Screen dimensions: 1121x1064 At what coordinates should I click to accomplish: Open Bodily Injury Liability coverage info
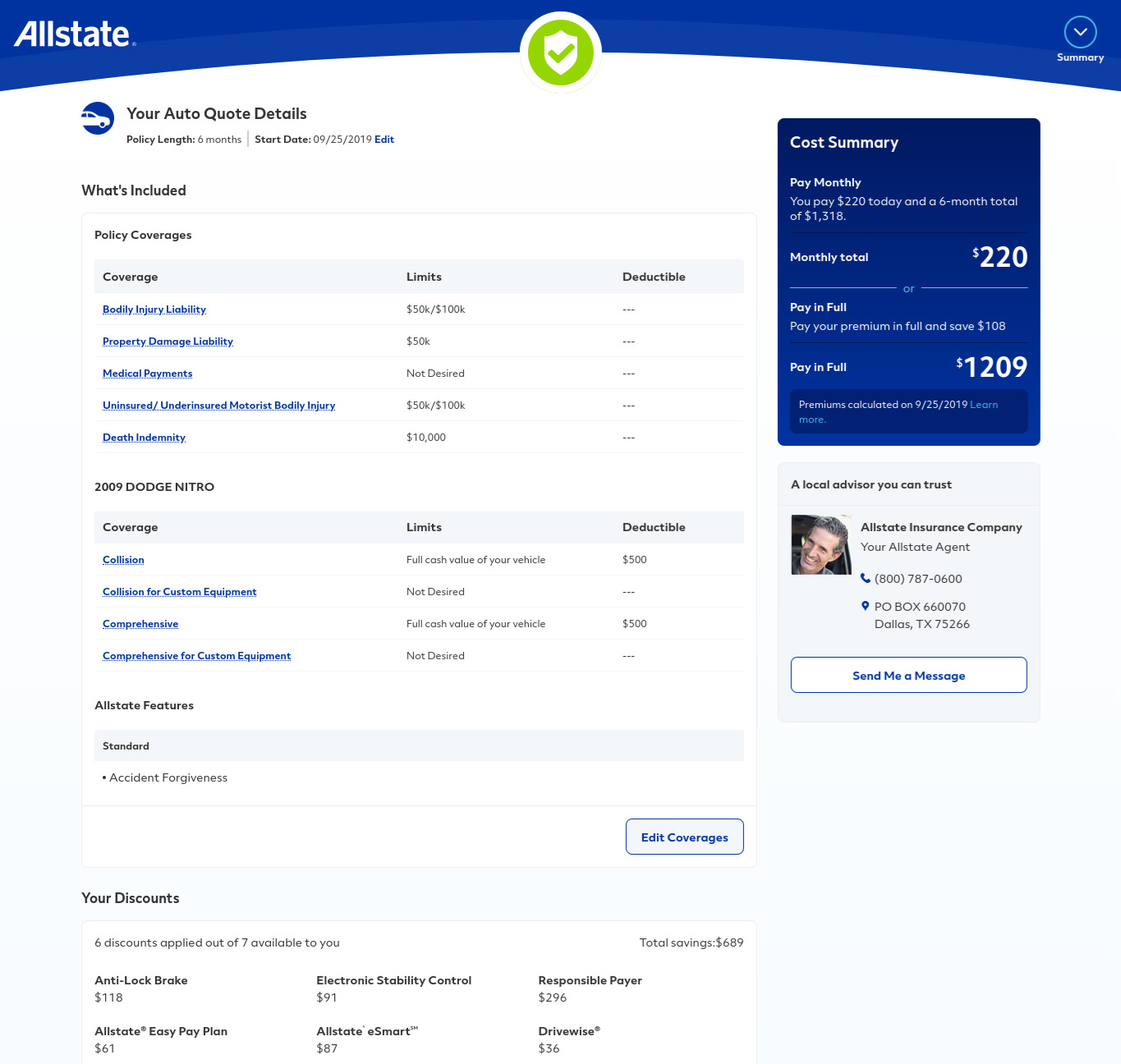[154, 310]
